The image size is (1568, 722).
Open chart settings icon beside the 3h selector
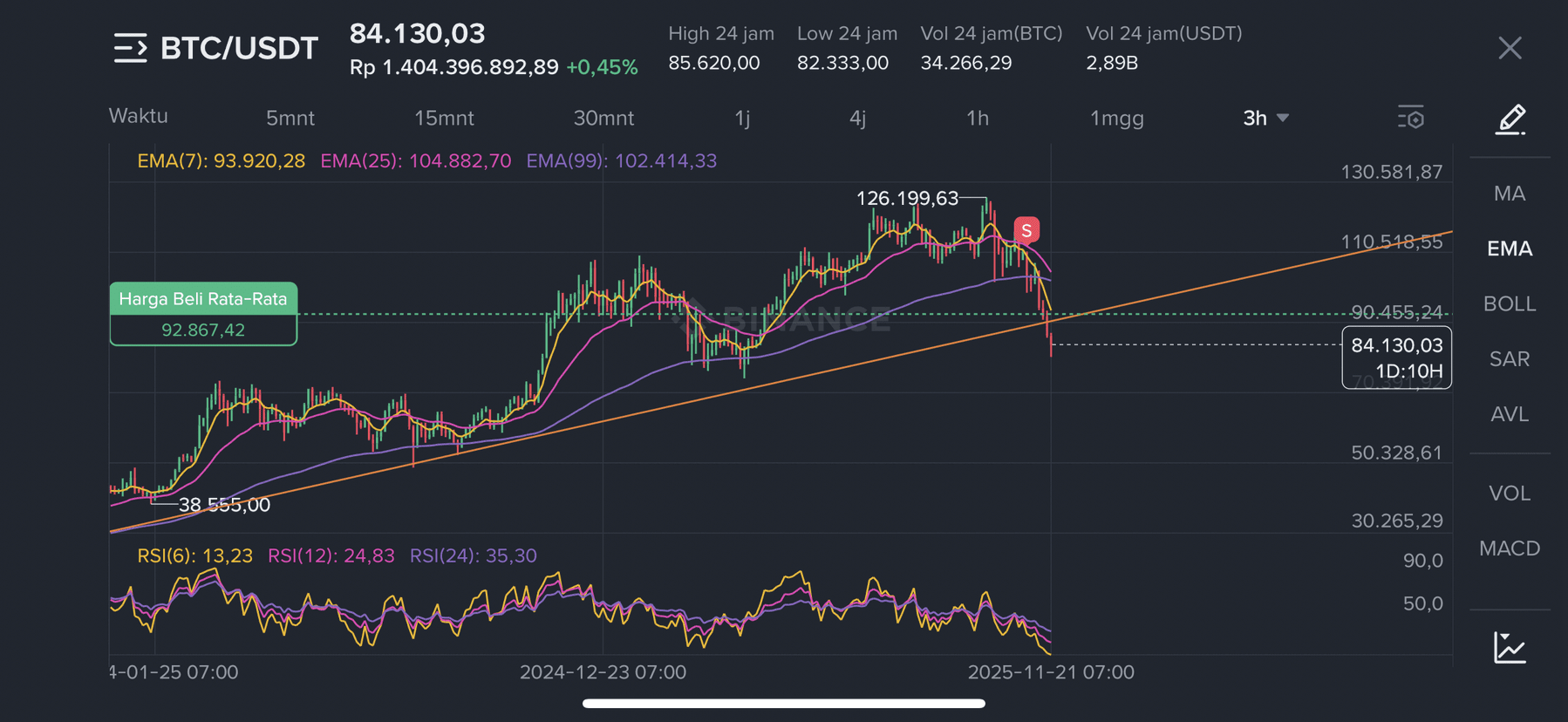[1410, 117]
